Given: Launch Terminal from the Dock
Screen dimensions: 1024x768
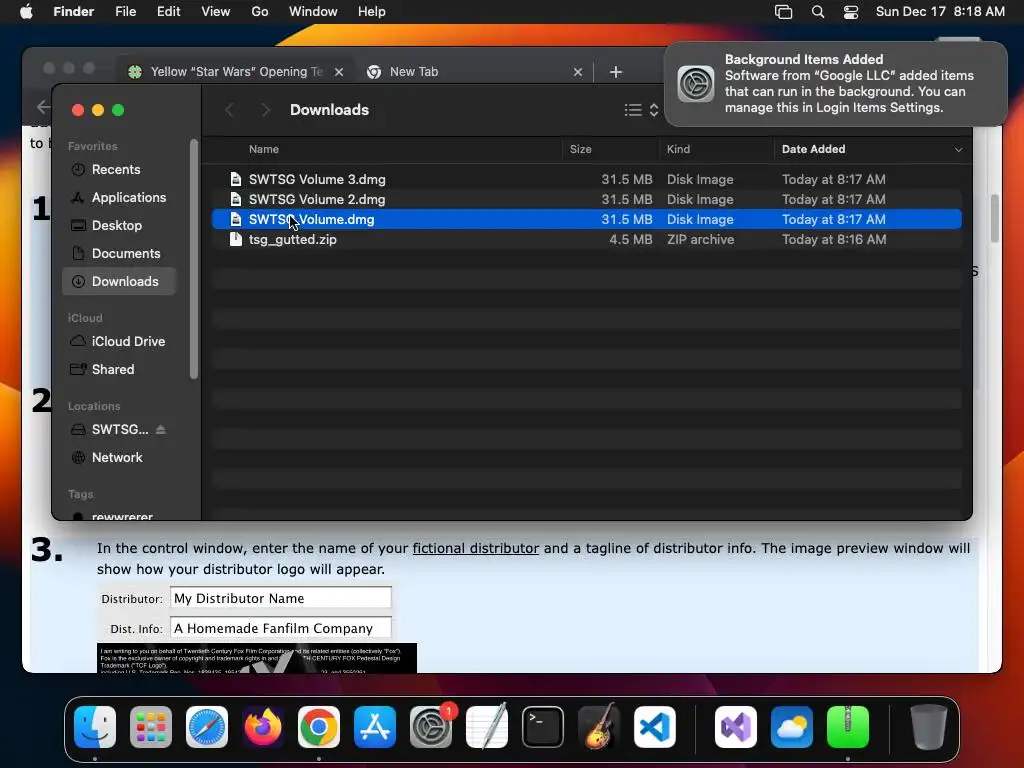Looking at the screenshot, I should (x=543, y=726).
